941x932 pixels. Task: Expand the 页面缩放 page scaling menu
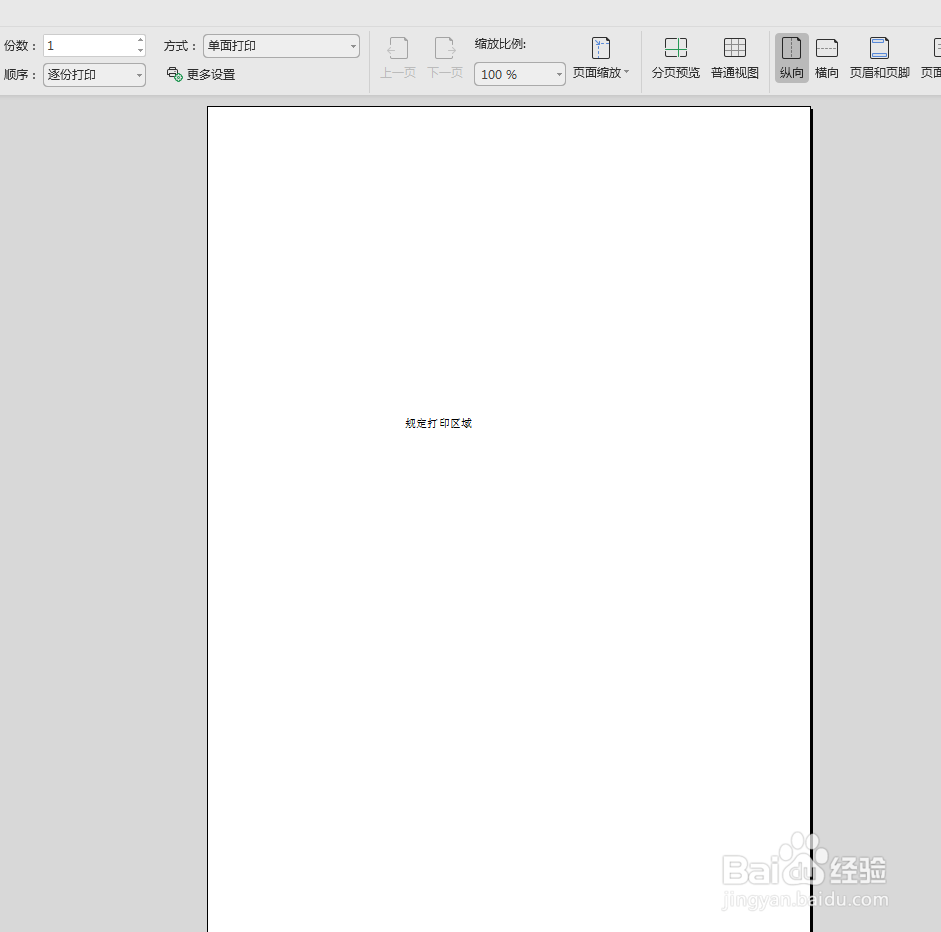point(601,58)
